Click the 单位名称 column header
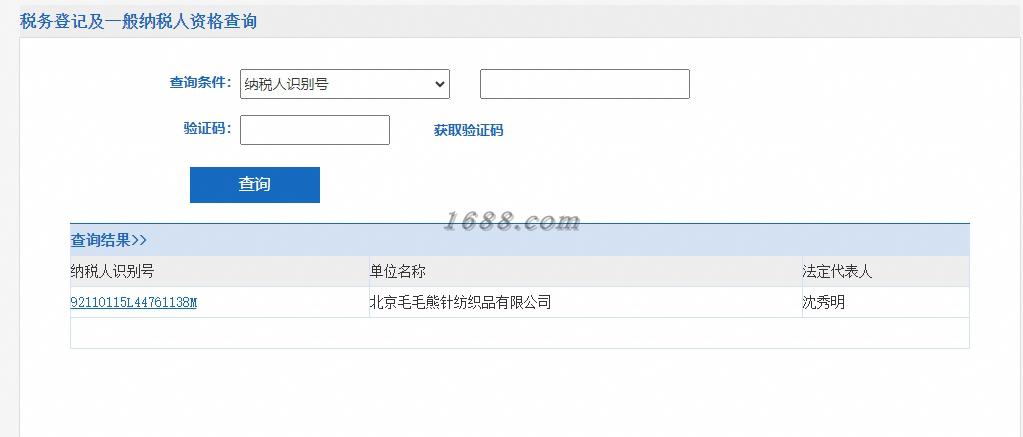Screen dimensions: 1023x437 click(397, 271)
